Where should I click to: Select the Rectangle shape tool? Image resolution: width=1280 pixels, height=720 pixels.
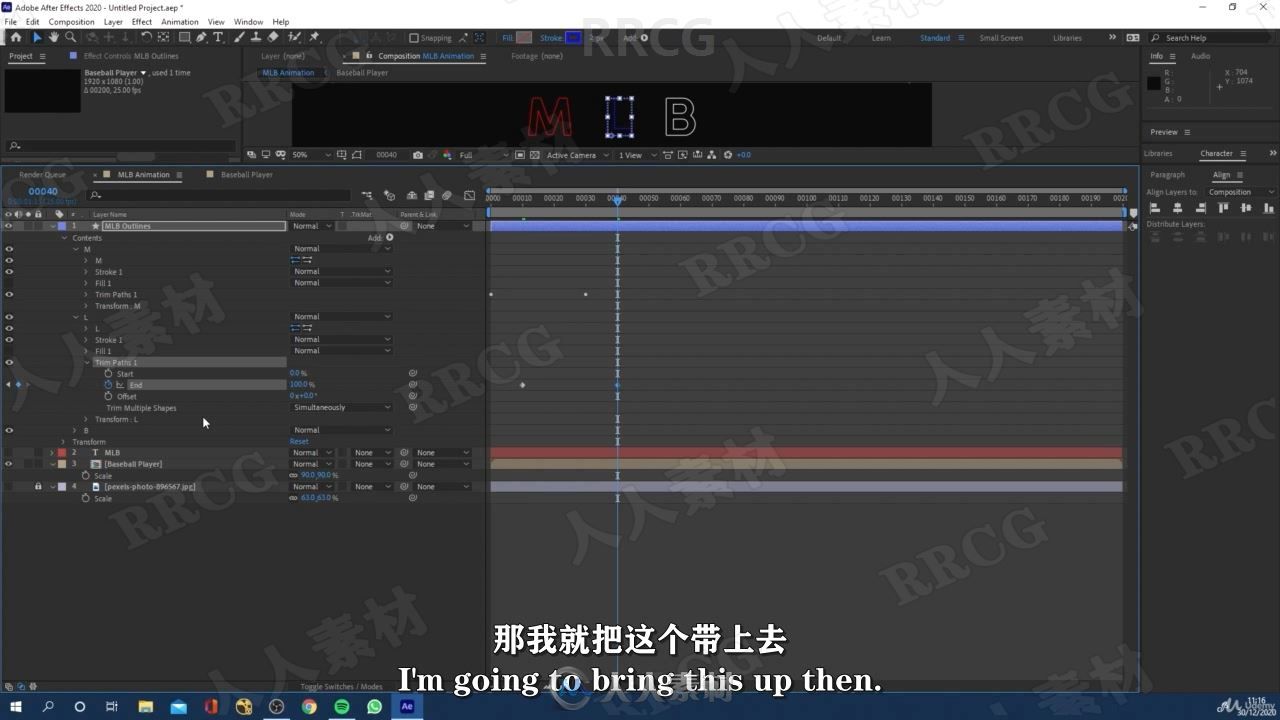tap(184, 37)
